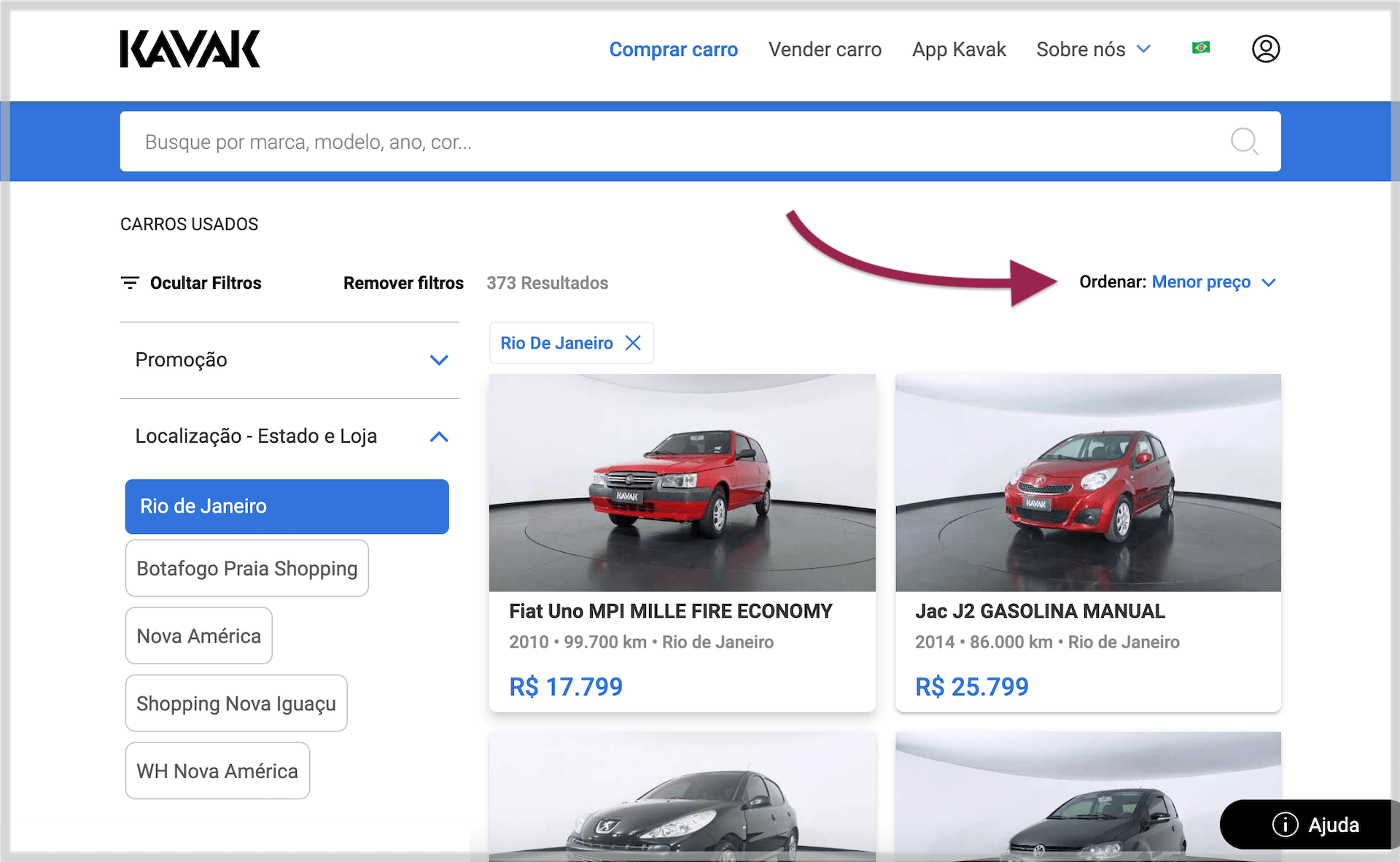This screenshot has height=862, width=1400.
Task: Click the Brazil flag country selector
Action: pos(1200,48)
